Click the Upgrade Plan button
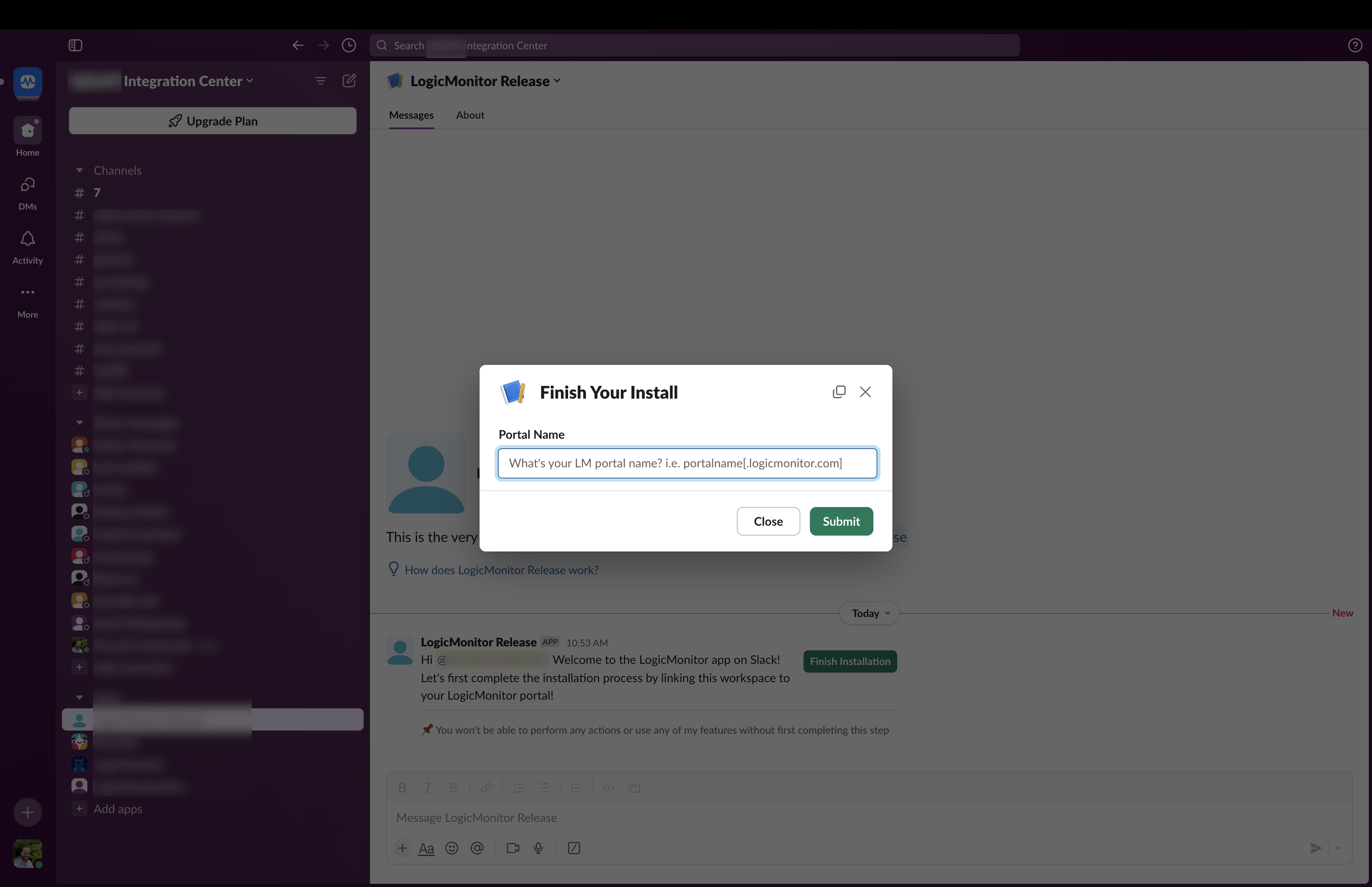1372x887 pixels. (213, 120)
